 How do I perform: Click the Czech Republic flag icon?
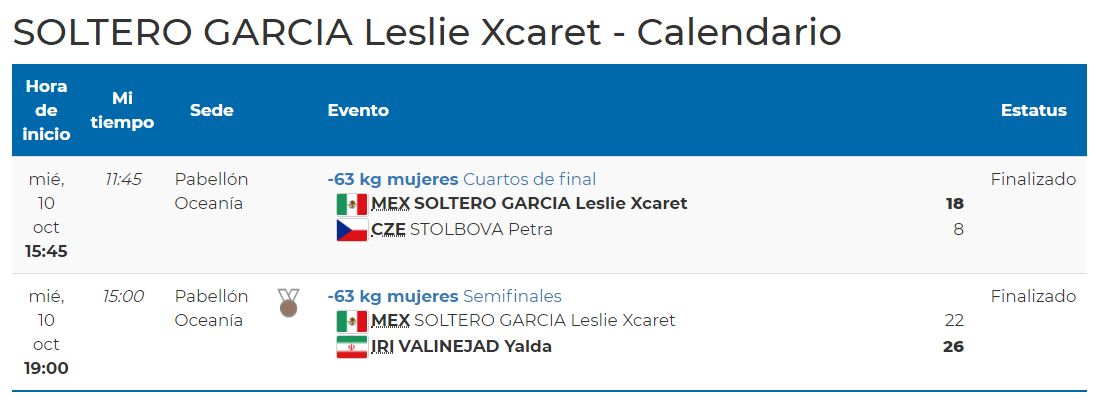click(351, 230)
